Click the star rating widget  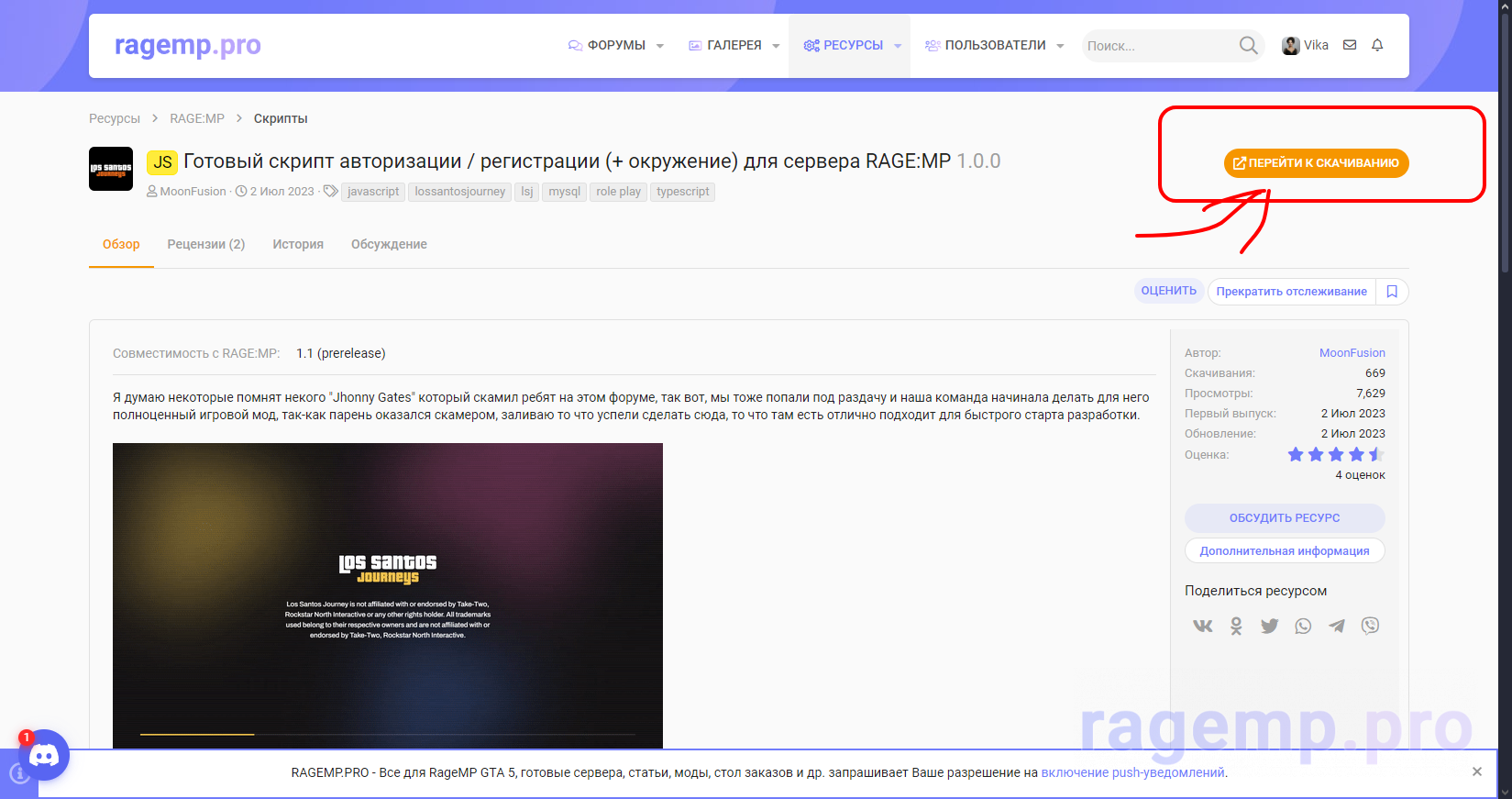click(x=1336, y=454)
